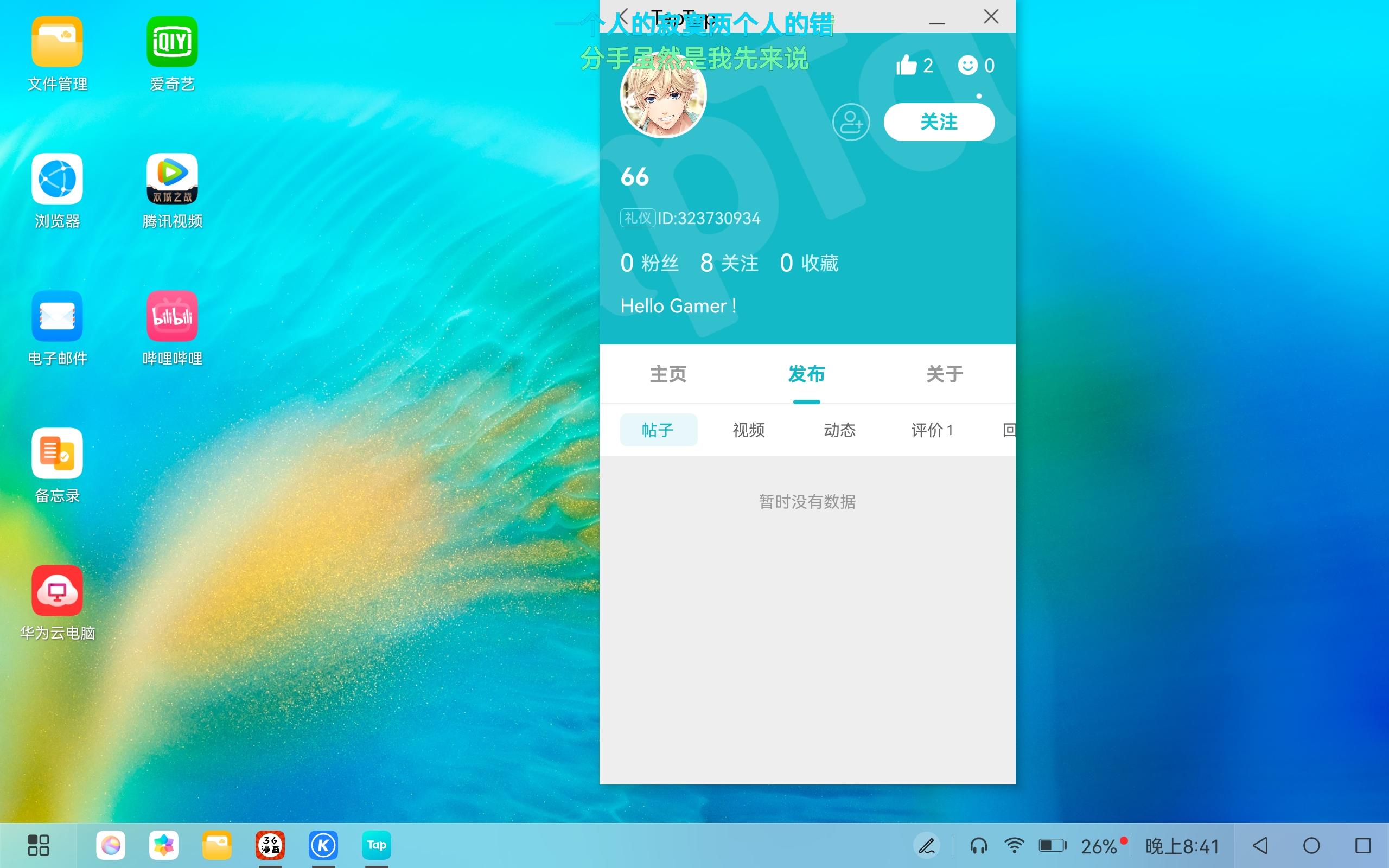This screenshot has width=1389, height=868.
Task: Tap the system back triangle button
Action: (1260, 845)
